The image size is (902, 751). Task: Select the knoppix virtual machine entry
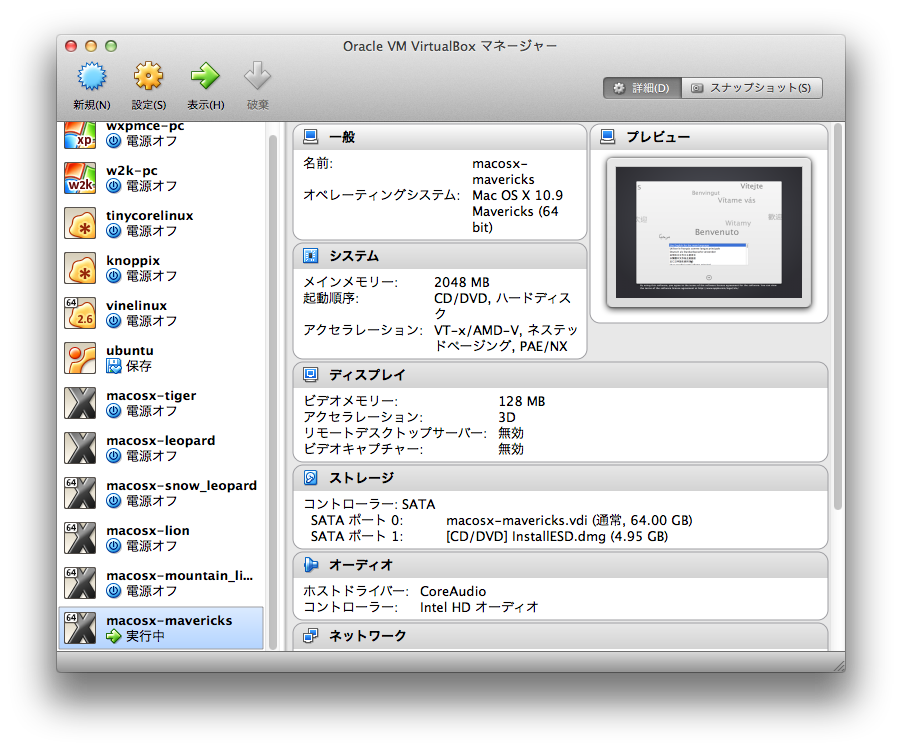133,261
